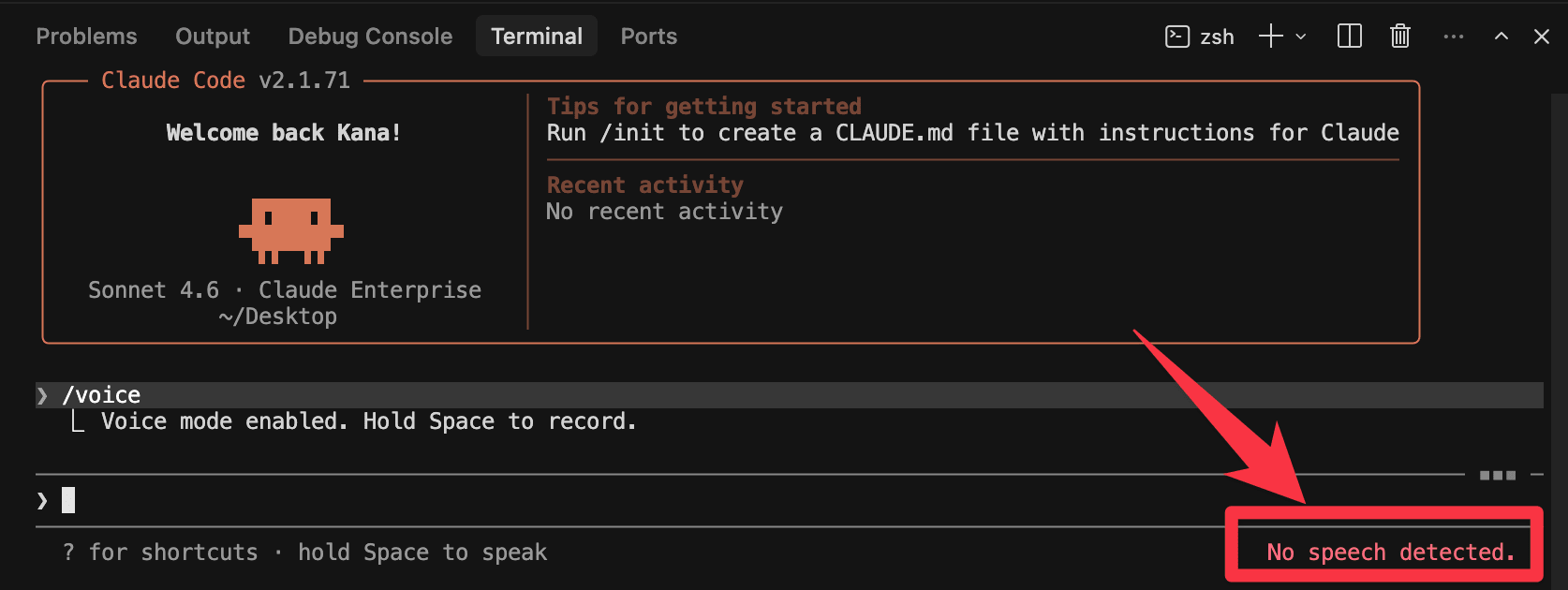Click the 'No speech detected.' status message

pos(1390,553)
